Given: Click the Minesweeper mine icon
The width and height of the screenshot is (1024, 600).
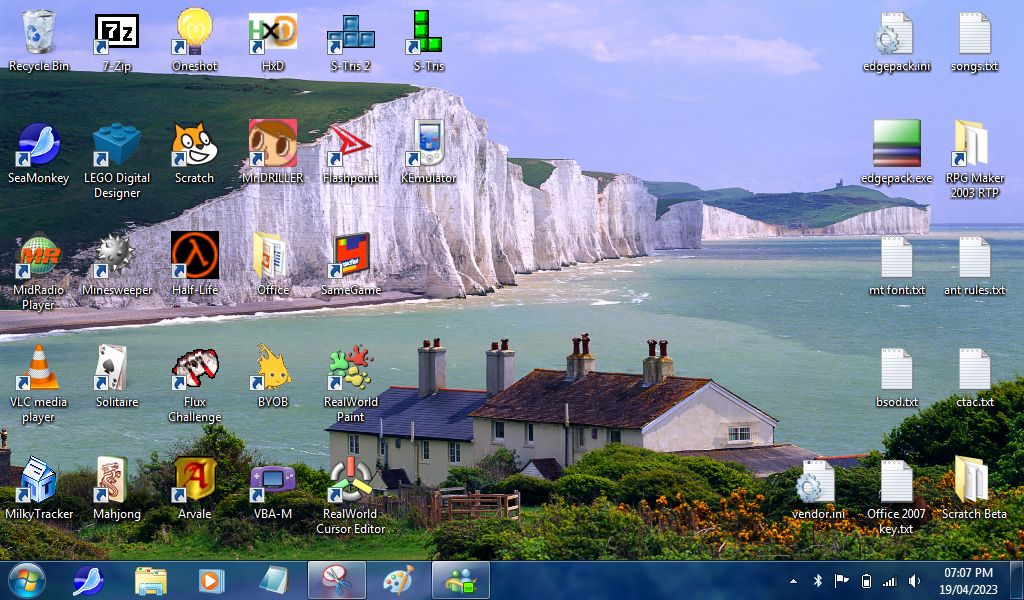Looking at the screenshot, I should coord(117,256).
